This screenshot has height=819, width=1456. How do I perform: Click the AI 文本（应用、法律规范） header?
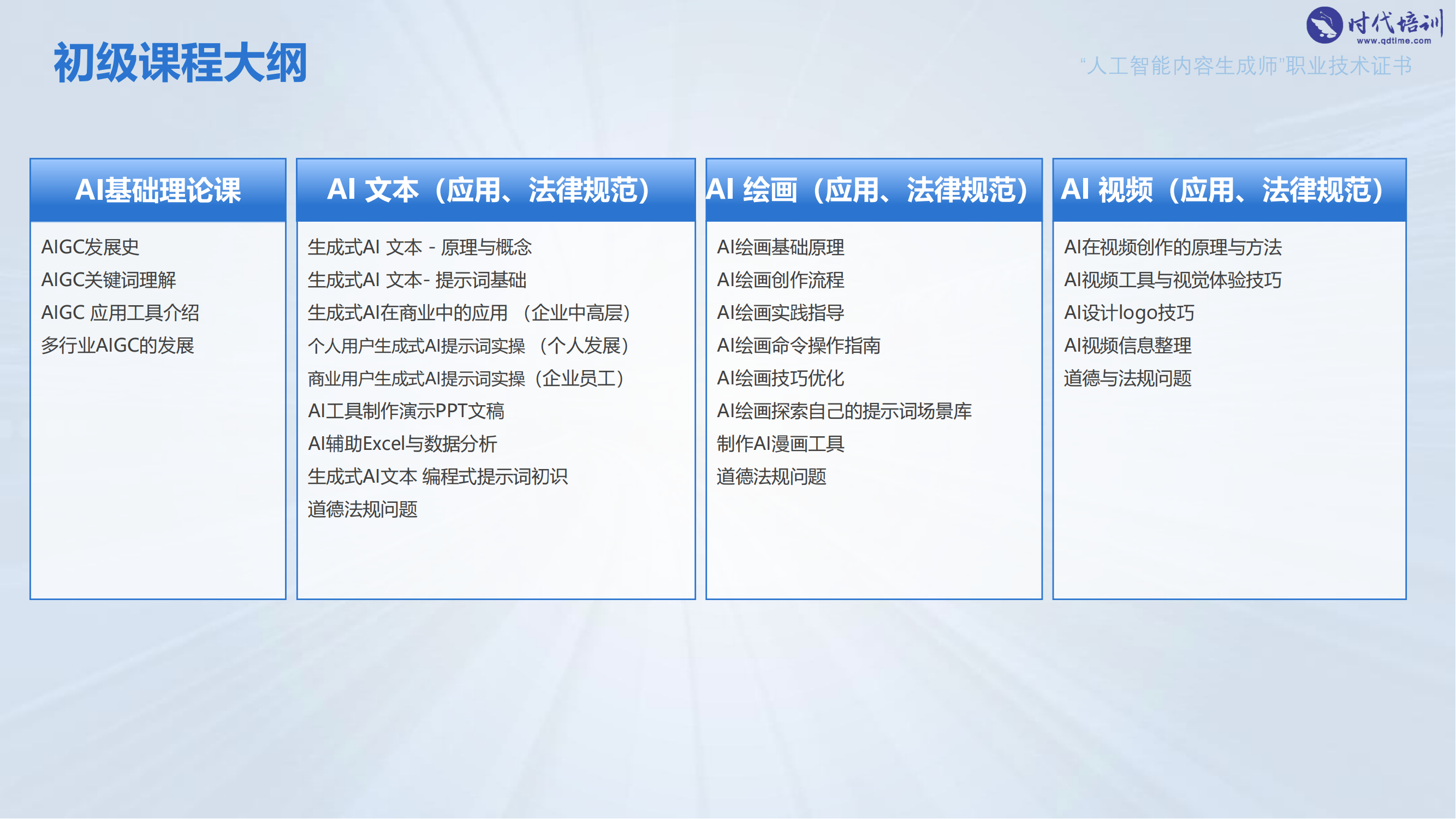point(496,190)
